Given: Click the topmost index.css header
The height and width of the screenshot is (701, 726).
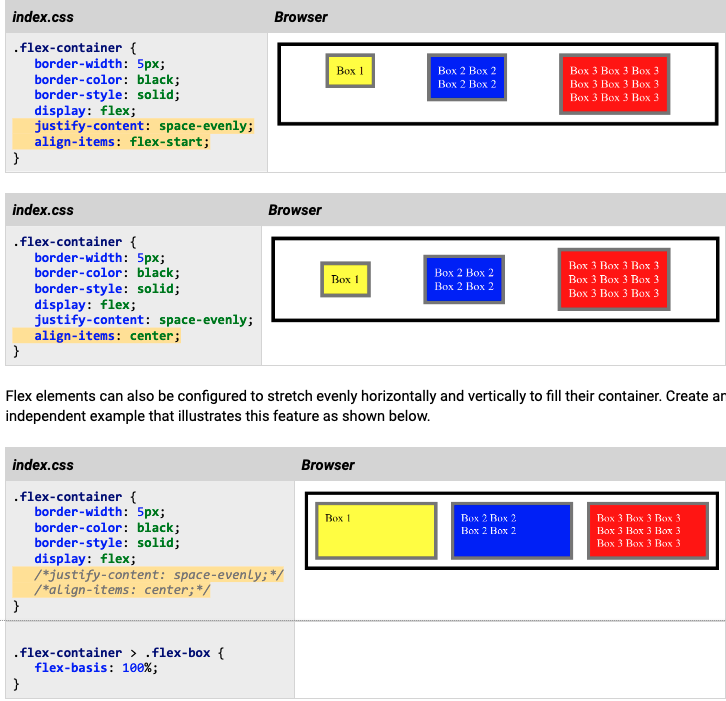Looking at the screenshot, I should pyautogui.click(x=43, y=17).
